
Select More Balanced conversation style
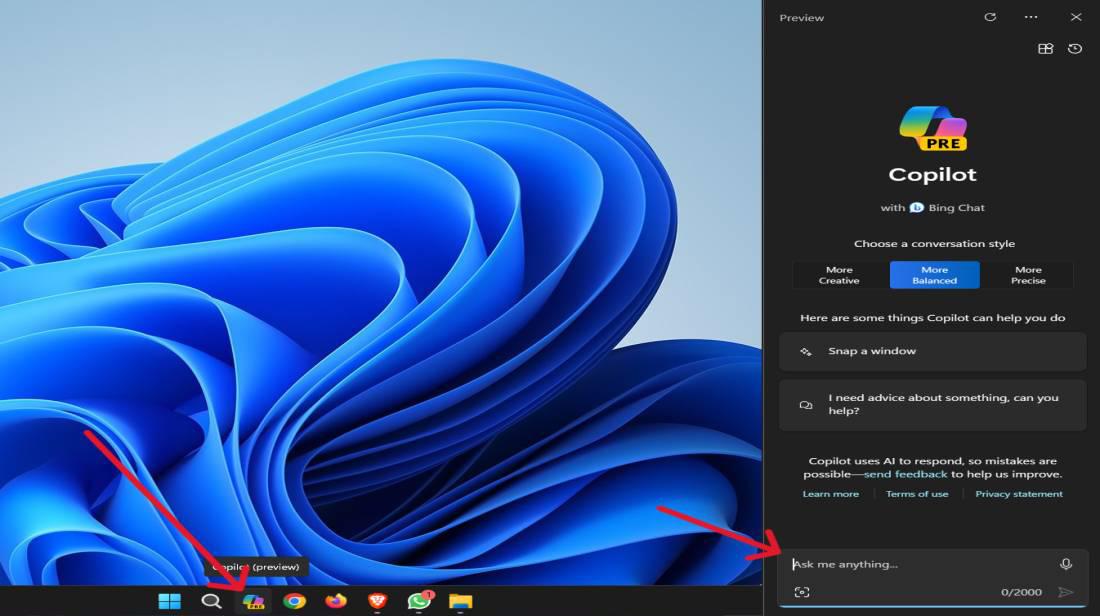click(934, 275)
